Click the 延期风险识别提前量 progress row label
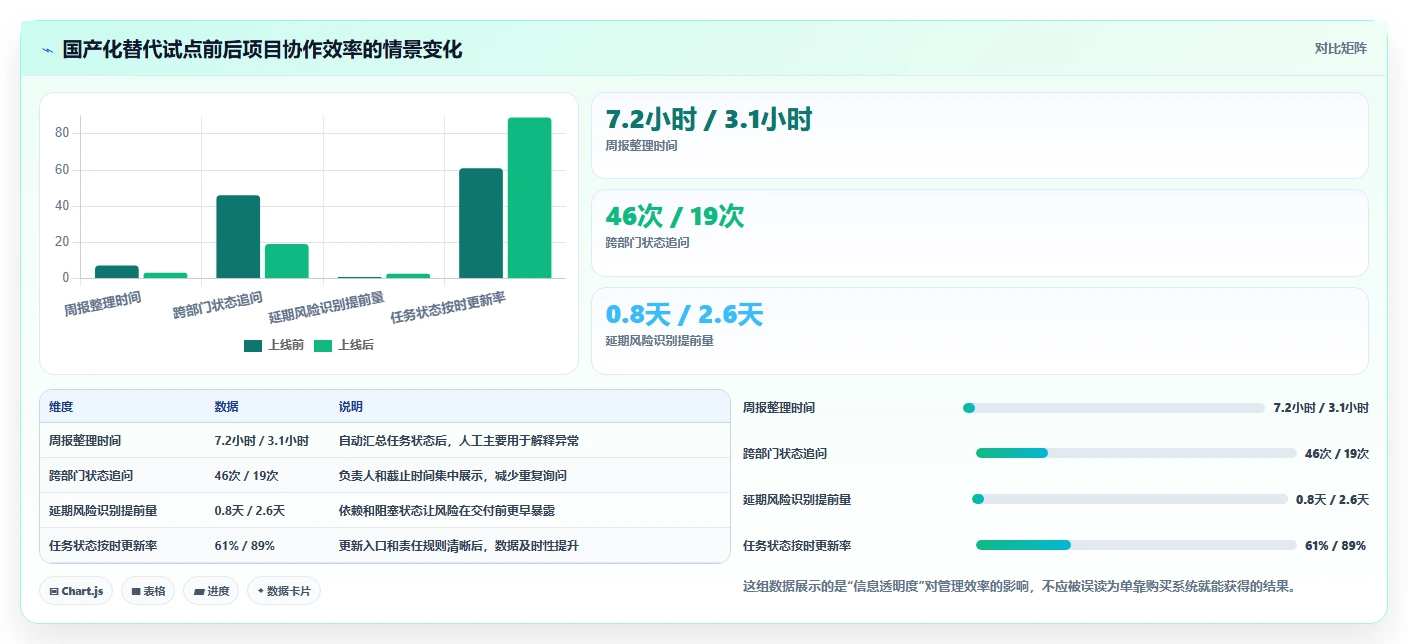Image resolution: width=1408 pixels, height=644 pixels. click(x=797, y=499)
